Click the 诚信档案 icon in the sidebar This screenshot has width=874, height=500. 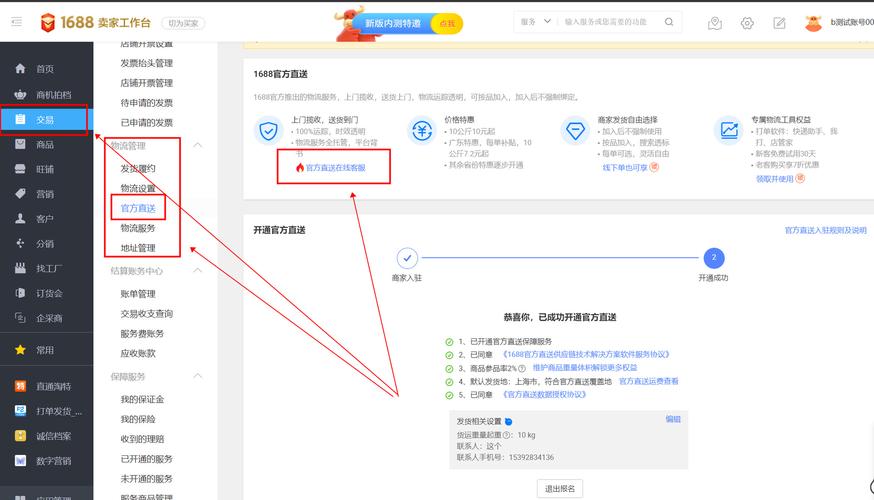20,436
